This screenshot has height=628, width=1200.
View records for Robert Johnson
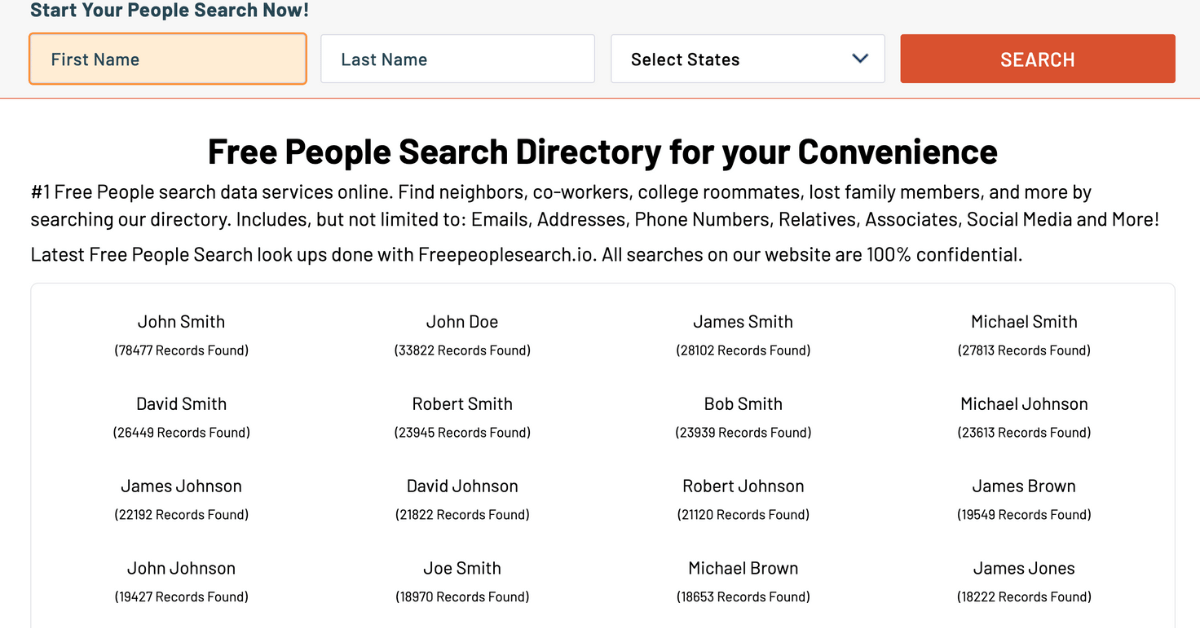pos(743,485)
